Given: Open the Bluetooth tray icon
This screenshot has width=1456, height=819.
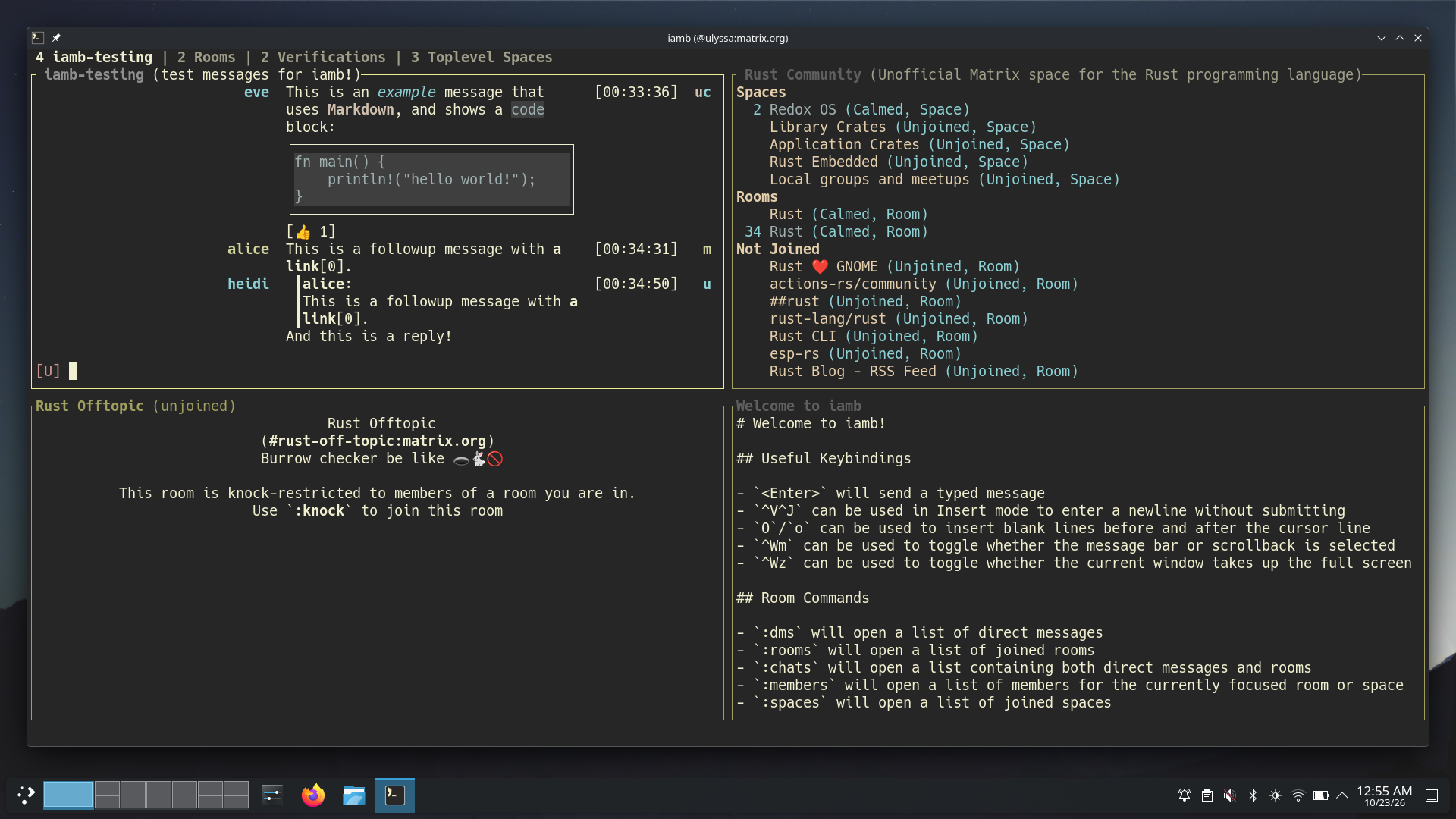Looking at the screenshot, I should 1253,795.
